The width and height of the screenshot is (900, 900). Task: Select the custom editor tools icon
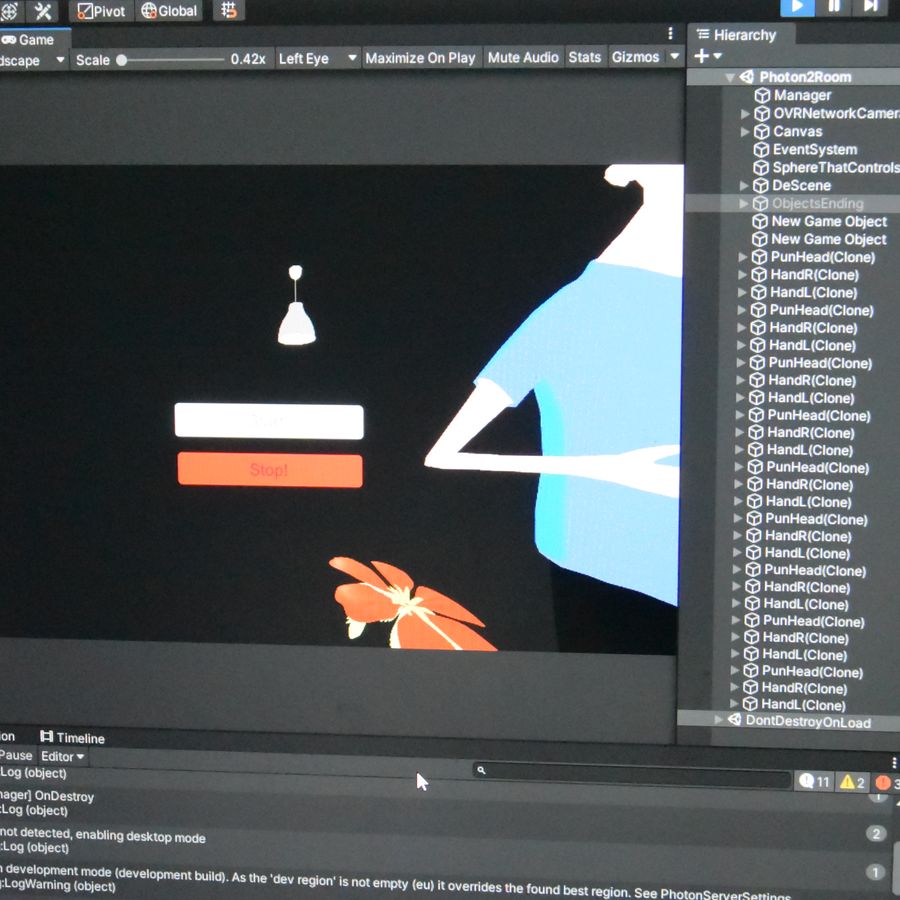point(43,11)
